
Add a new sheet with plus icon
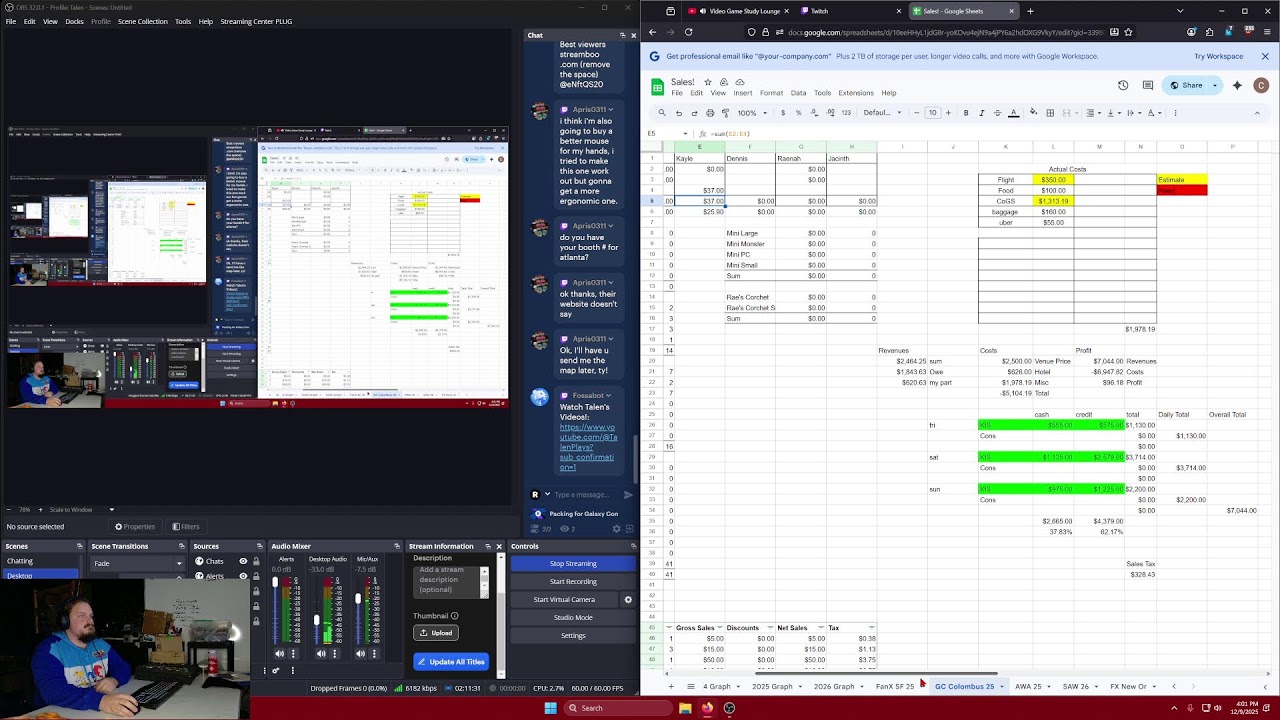pos(670,687)
